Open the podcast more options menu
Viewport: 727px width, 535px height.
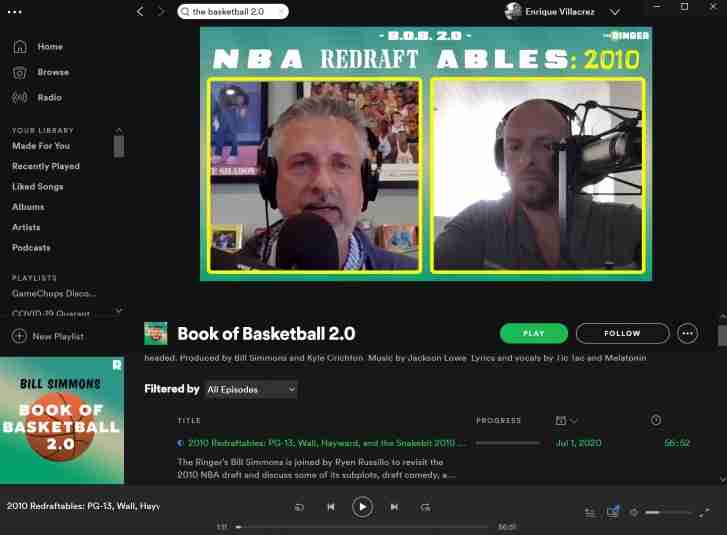pyautogui.click(x=687, y=333)
